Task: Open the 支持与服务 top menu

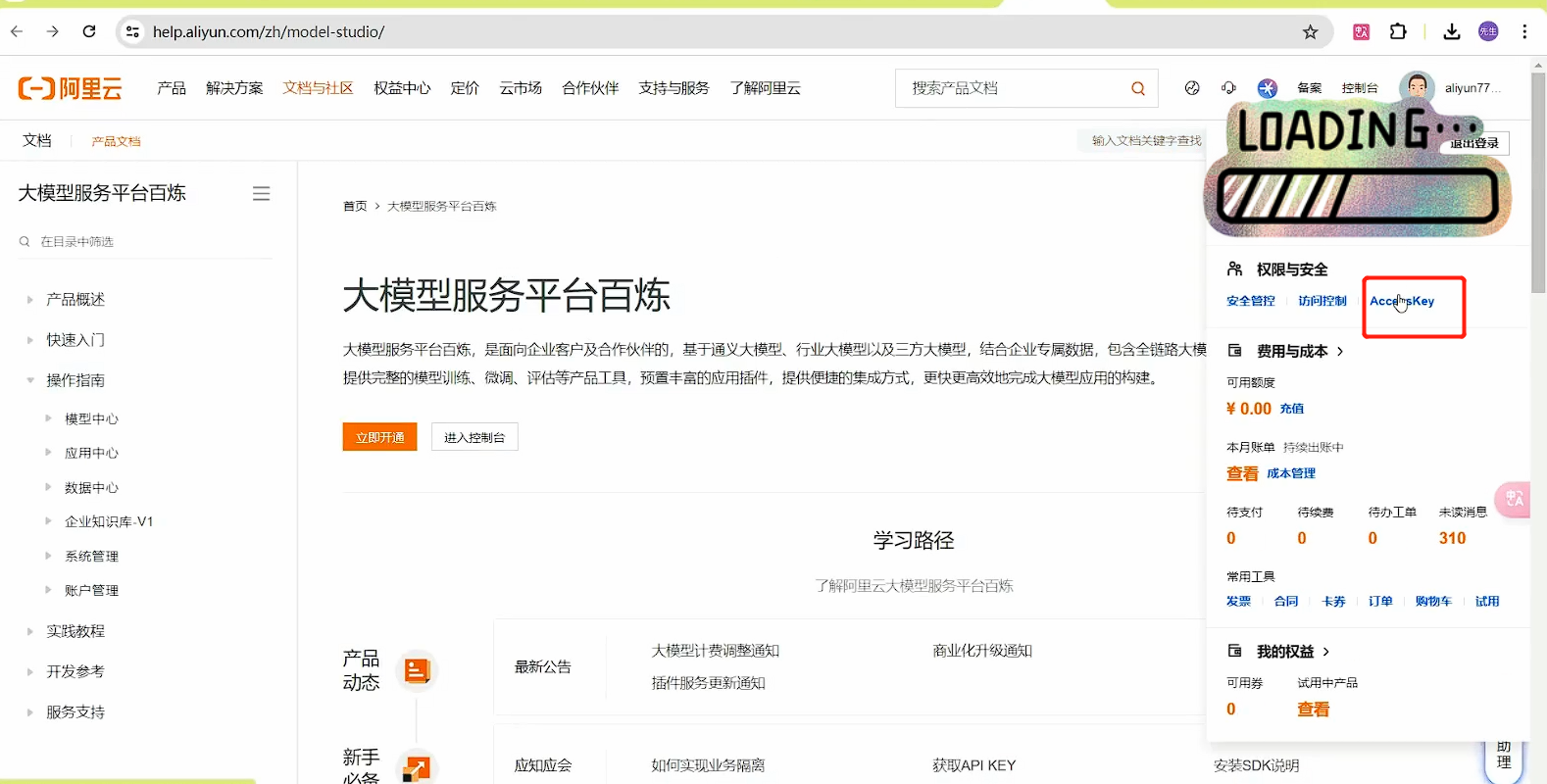Action: tap(674, 88)
